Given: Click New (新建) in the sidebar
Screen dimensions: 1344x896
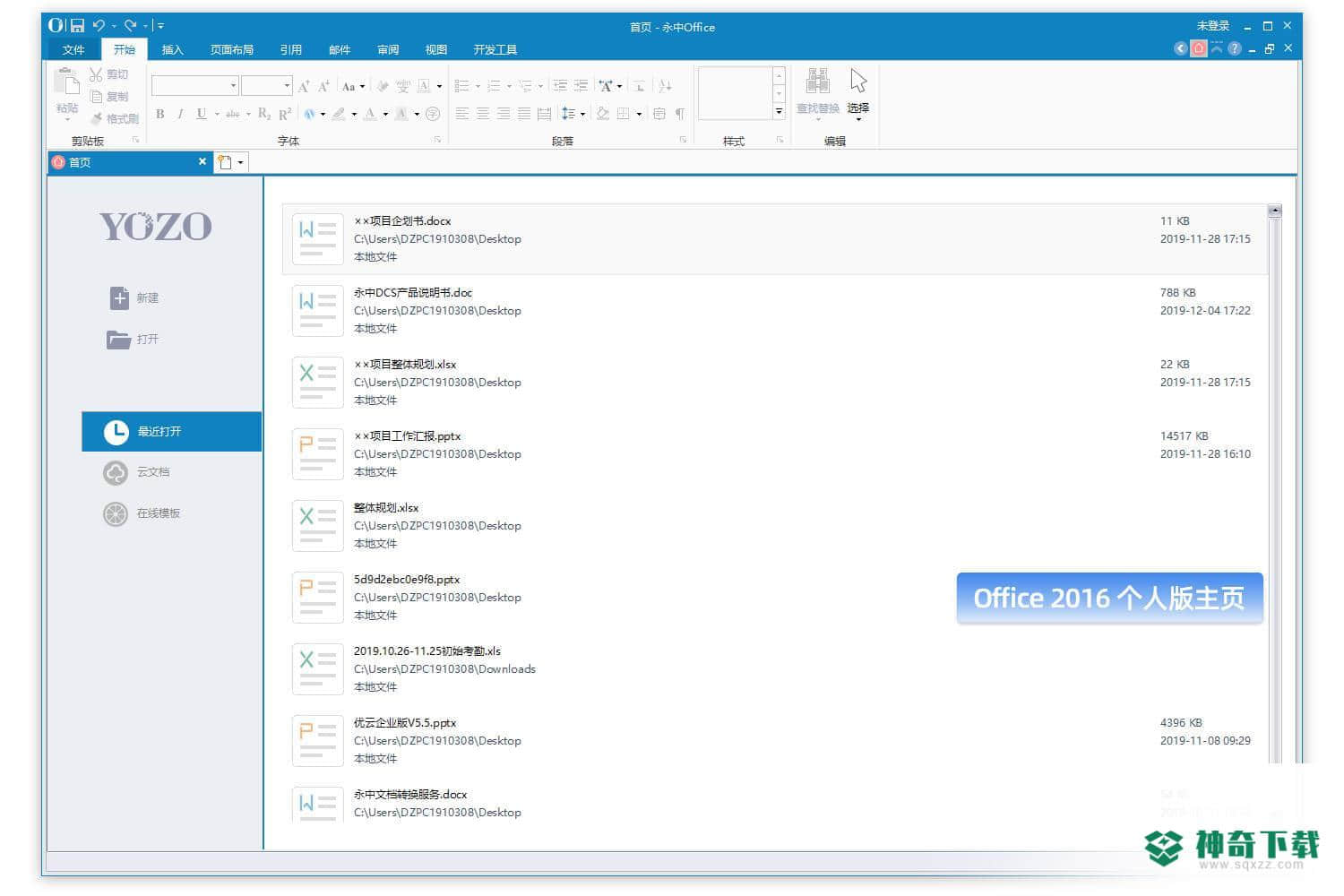Looking at the screenshot, I should point(134,297).
